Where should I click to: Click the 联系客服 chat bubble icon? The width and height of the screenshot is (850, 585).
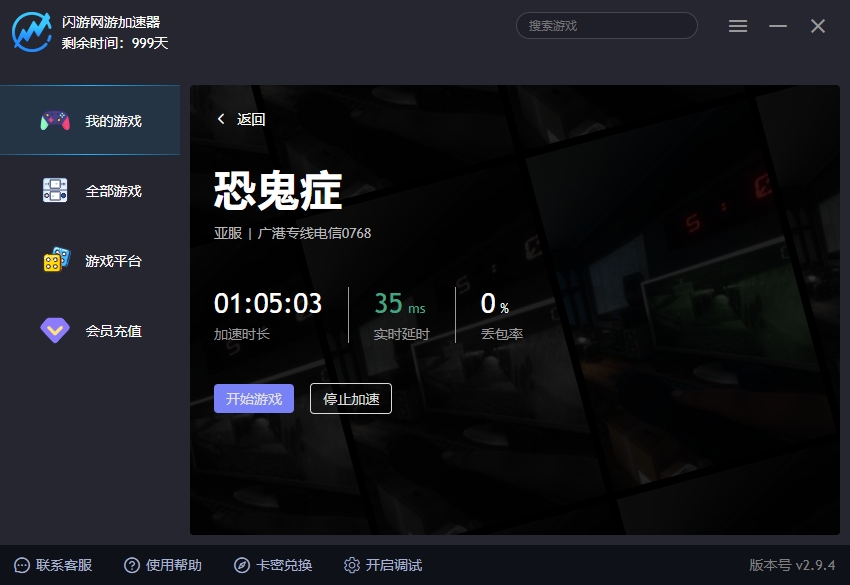[x=22, y=565]
